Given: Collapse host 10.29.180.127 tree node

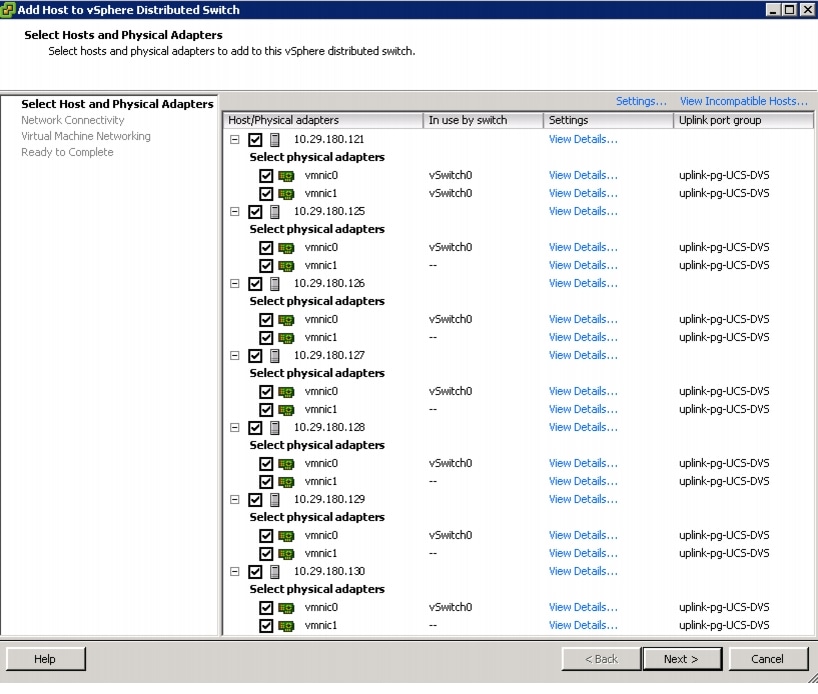Looking at the screenshot, I should tap(235, 355).
